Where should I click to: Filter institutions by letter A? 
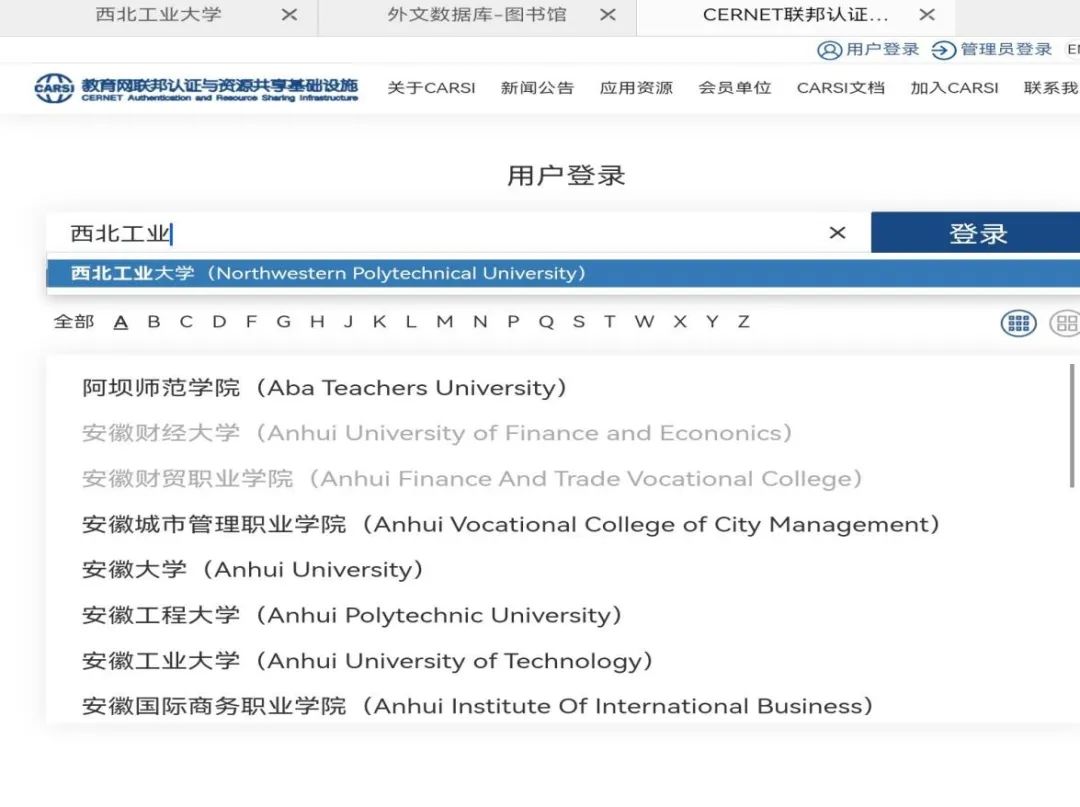[x=121, y=322]
